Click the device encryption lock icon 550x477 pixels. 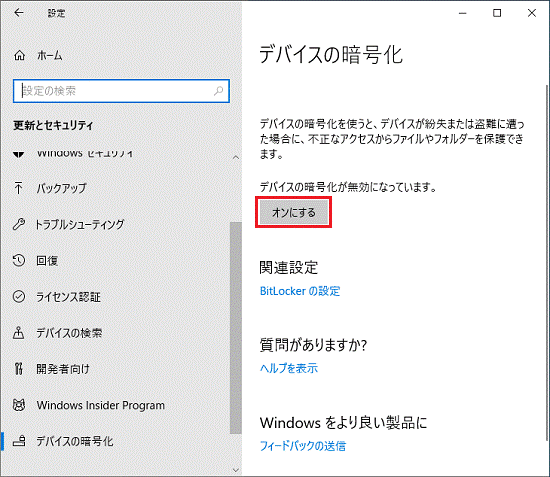(19, 441)
